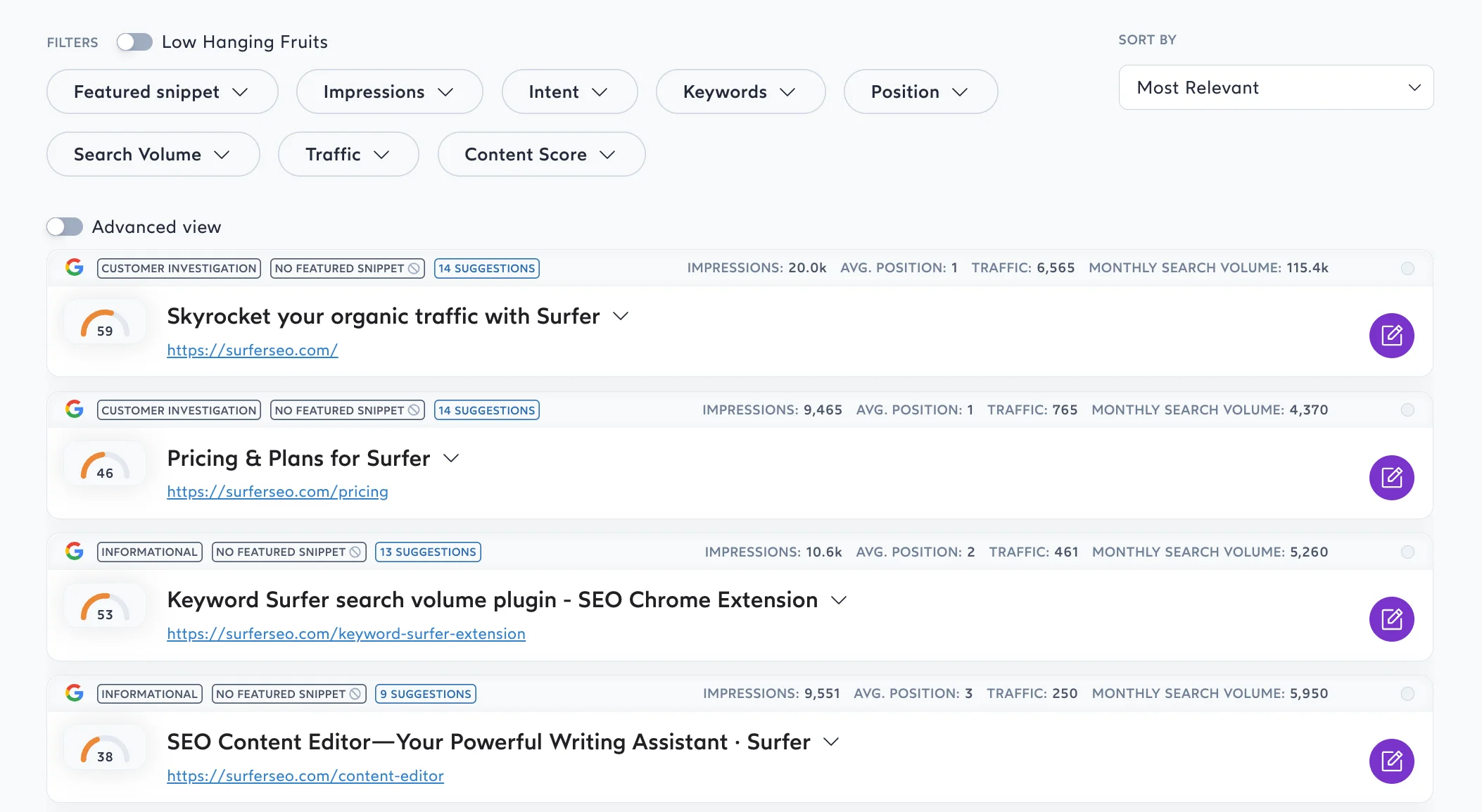Open Search Volume filter dropdown
The height and width of the screenshot is (812, 1482).
pyautogui.click(x=153, y=154)
